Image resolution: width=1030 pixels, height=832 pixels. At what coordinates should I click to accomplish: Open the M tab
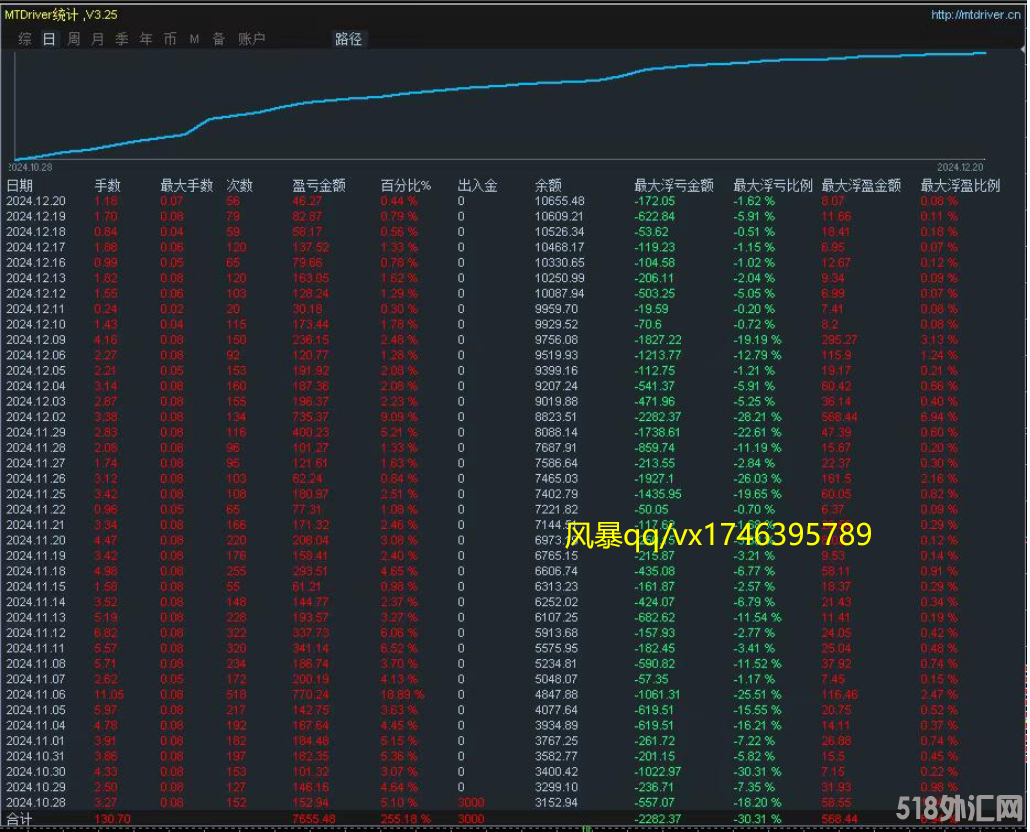click(194, 39)
